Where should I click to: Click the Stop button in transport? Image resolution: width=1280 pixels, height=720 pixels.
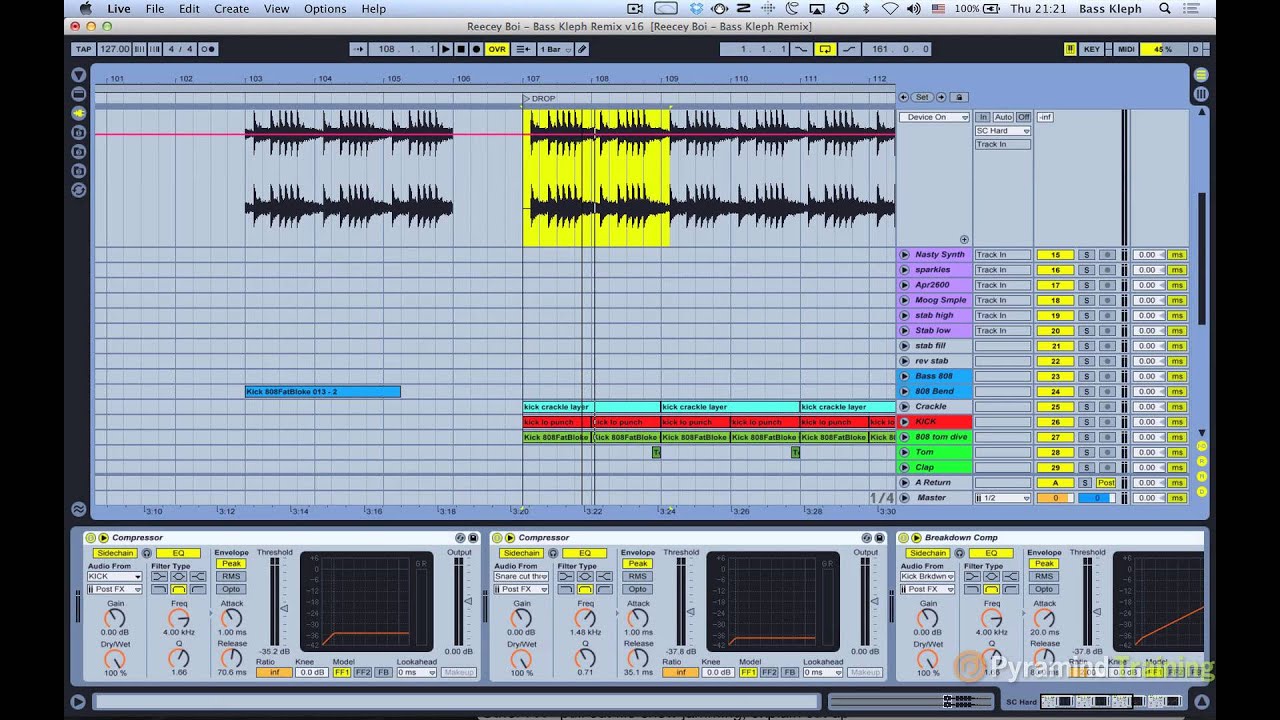(461, 49)
